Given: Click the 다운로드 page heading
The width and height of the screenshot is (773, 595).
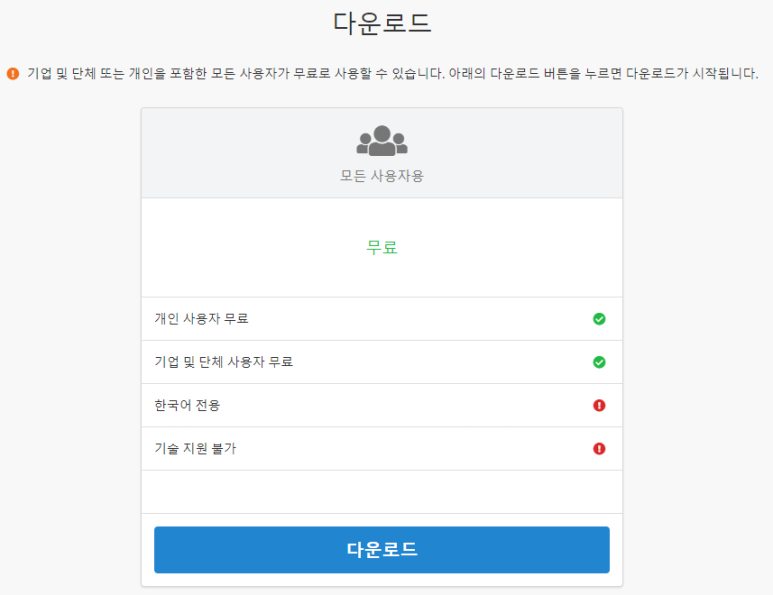Looking at the screenshot, I should pos(382,23).
